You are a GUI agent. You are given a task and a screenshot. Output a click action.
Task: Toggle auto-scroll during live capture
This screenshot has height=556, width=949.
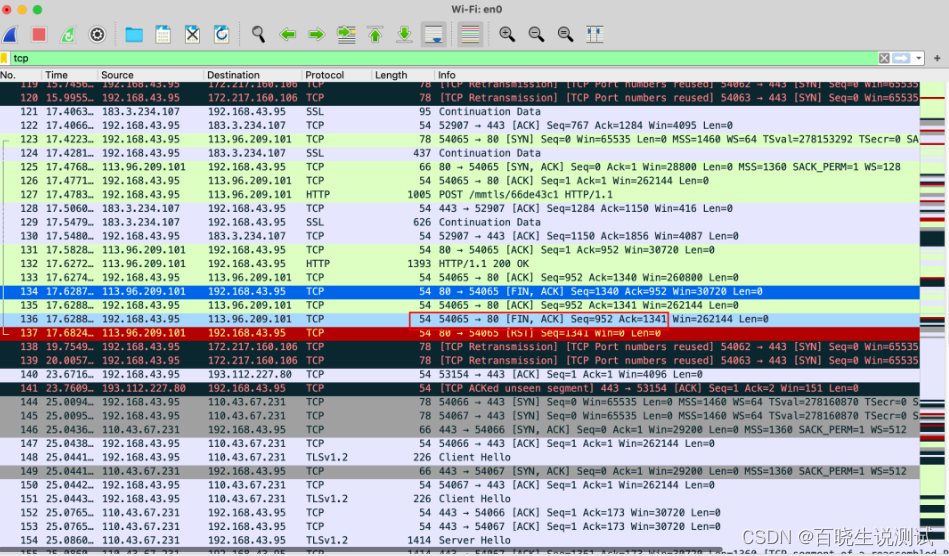click(x=433, y=34)
